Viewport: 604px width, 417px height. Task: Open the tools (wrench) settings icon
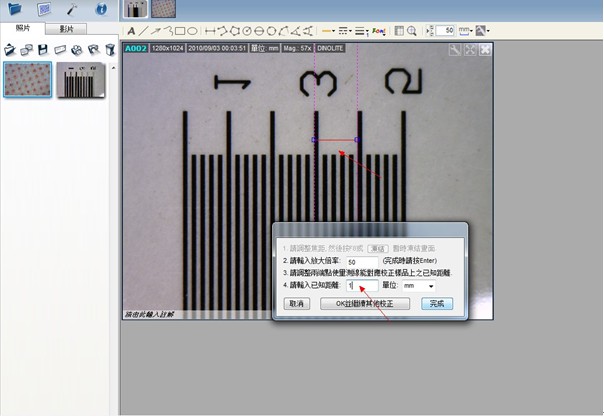tap(72, 10)
